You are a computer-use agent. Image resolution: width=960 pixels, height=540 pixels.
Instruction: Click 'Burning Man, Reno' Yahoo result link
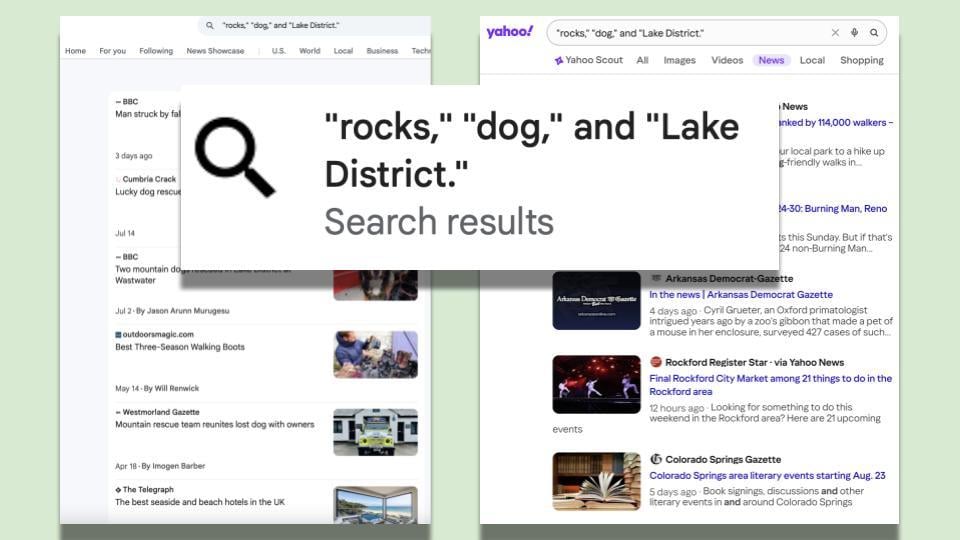click(833, 209)
